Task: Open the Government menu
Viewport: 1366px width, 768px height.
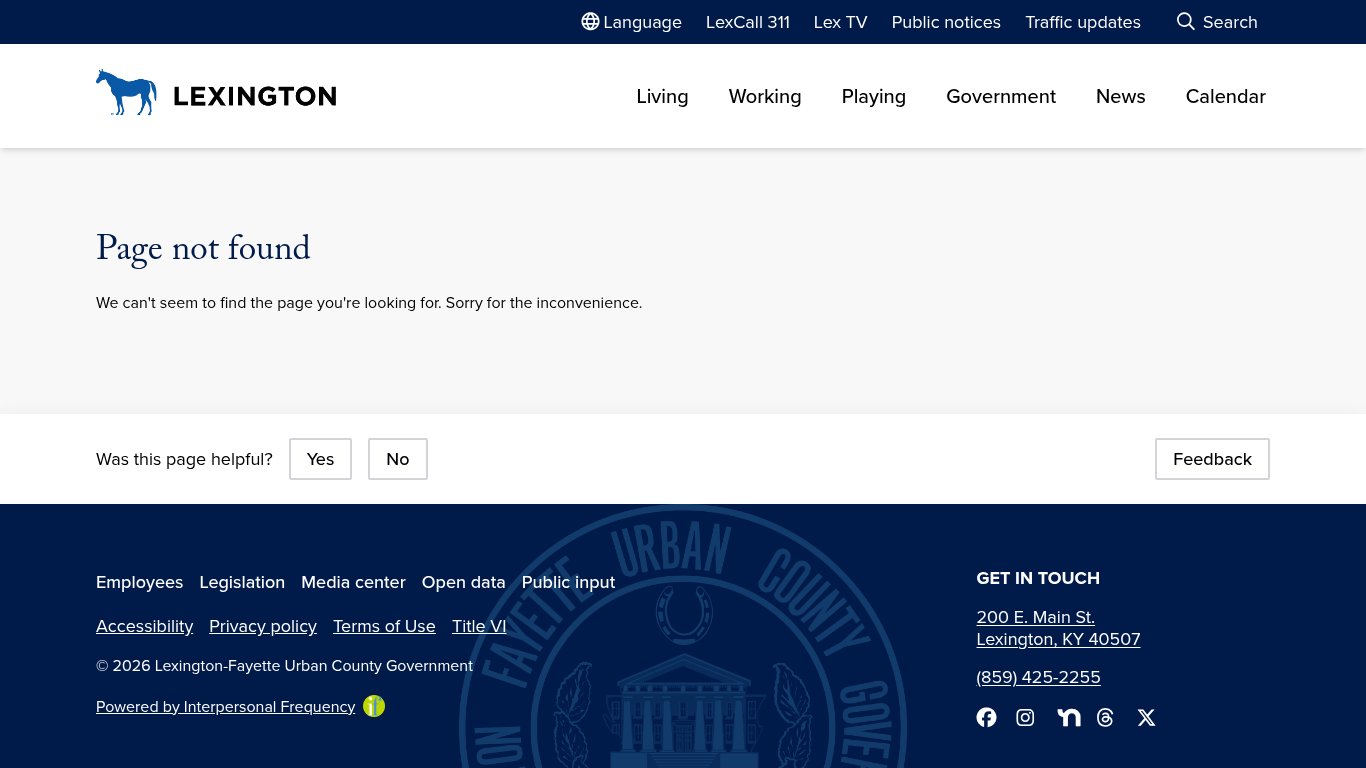Action: click(x=1001, y=96)
